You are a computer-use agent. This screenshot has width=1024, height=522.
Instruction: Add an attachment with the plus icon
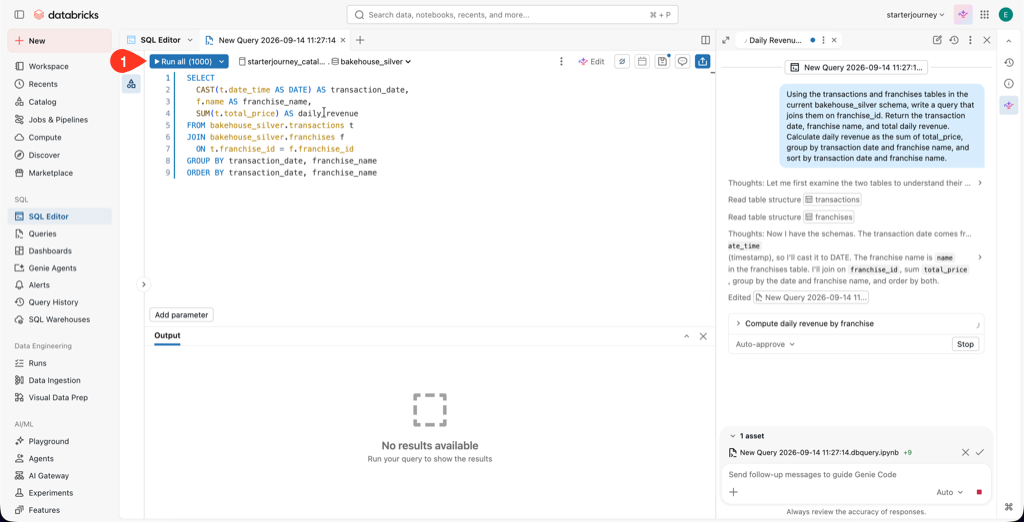[x=733, y=492]
